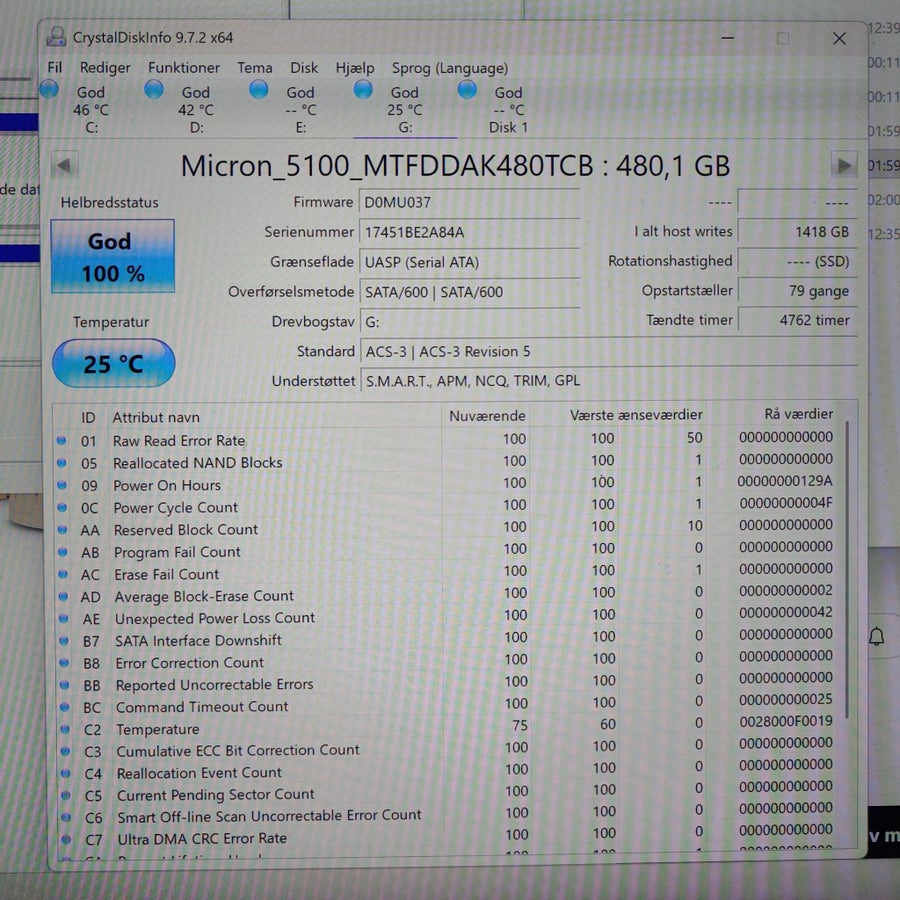The height and width of the screenshot is (900, 900).
Task: Click raw value 0028000F0019
Action: 786,721
